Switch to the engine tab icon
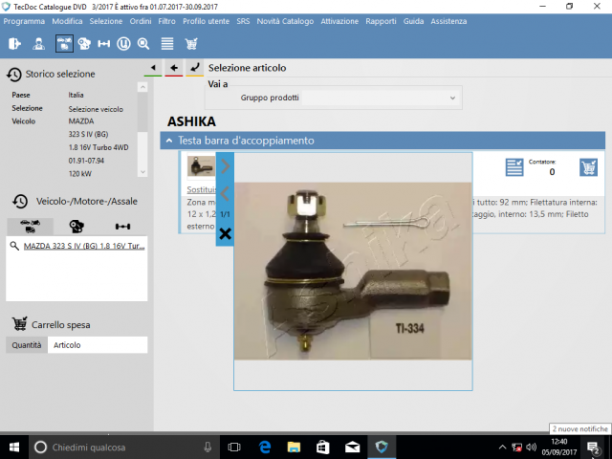Screen dimensions: 612x459 coord(76,226)
